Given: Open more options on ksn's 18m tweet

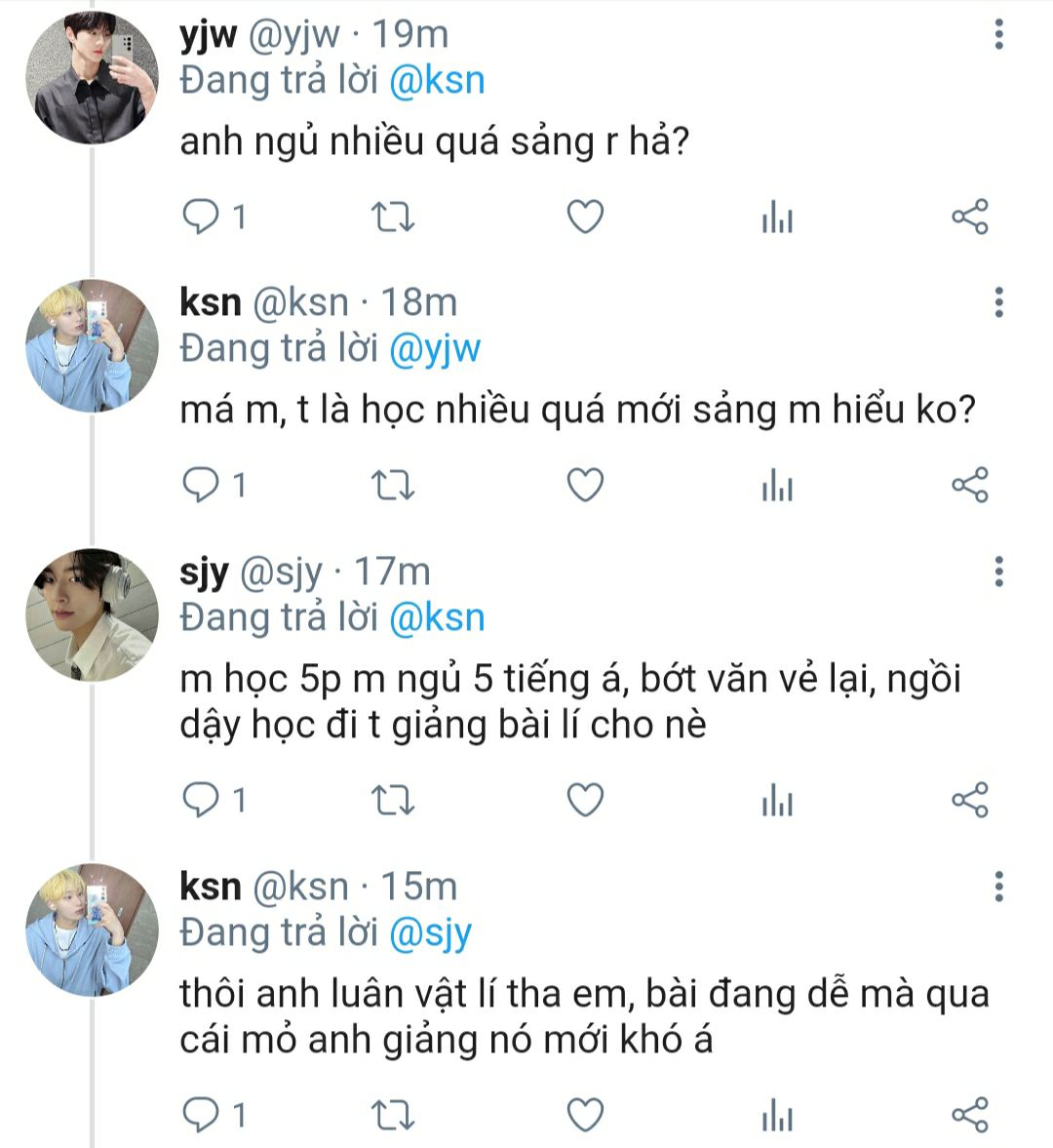Looking at the screenshot, I should tap(998, 303).
